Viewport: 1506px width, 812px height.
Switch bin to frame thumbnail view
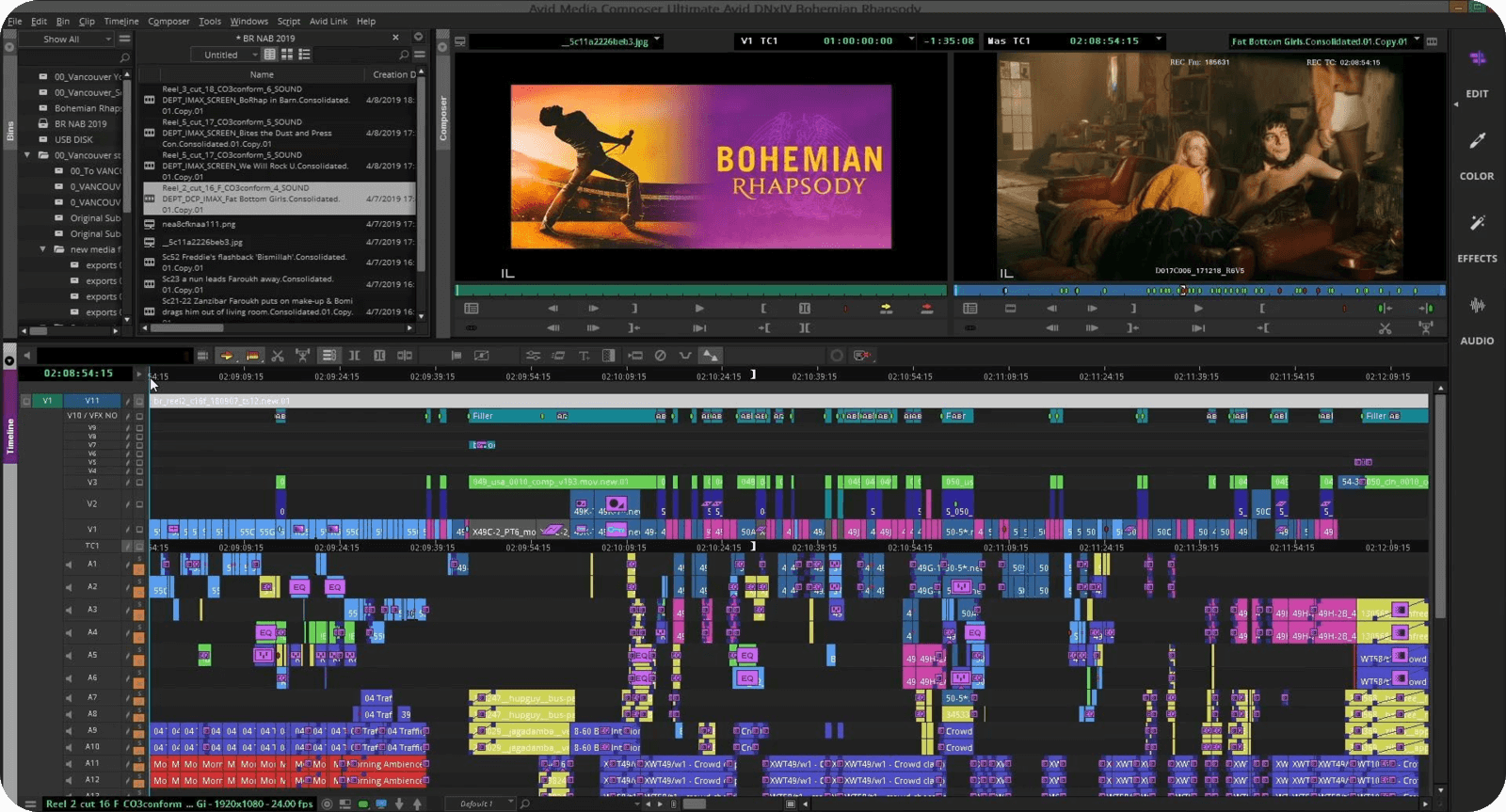287,55
